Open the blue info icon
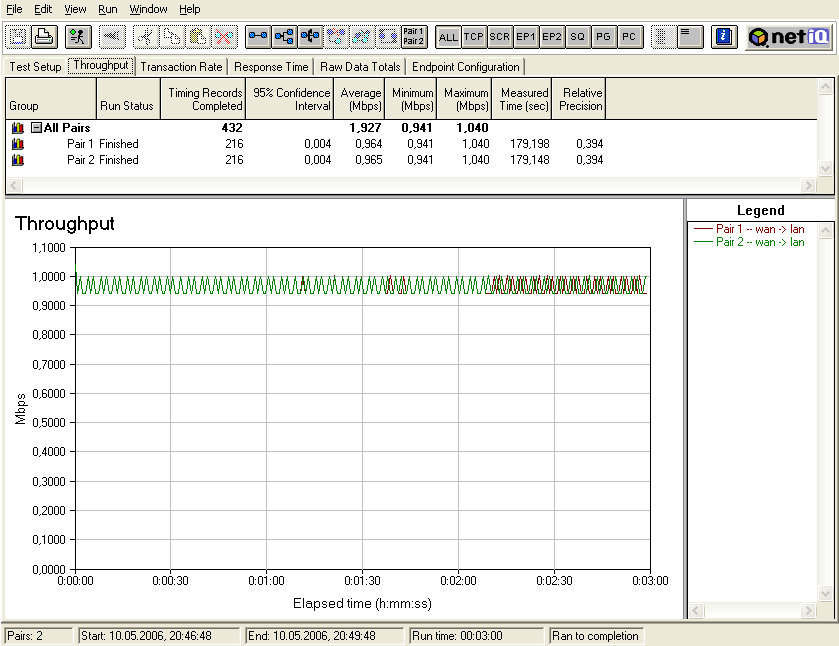 tap(725, 37)
